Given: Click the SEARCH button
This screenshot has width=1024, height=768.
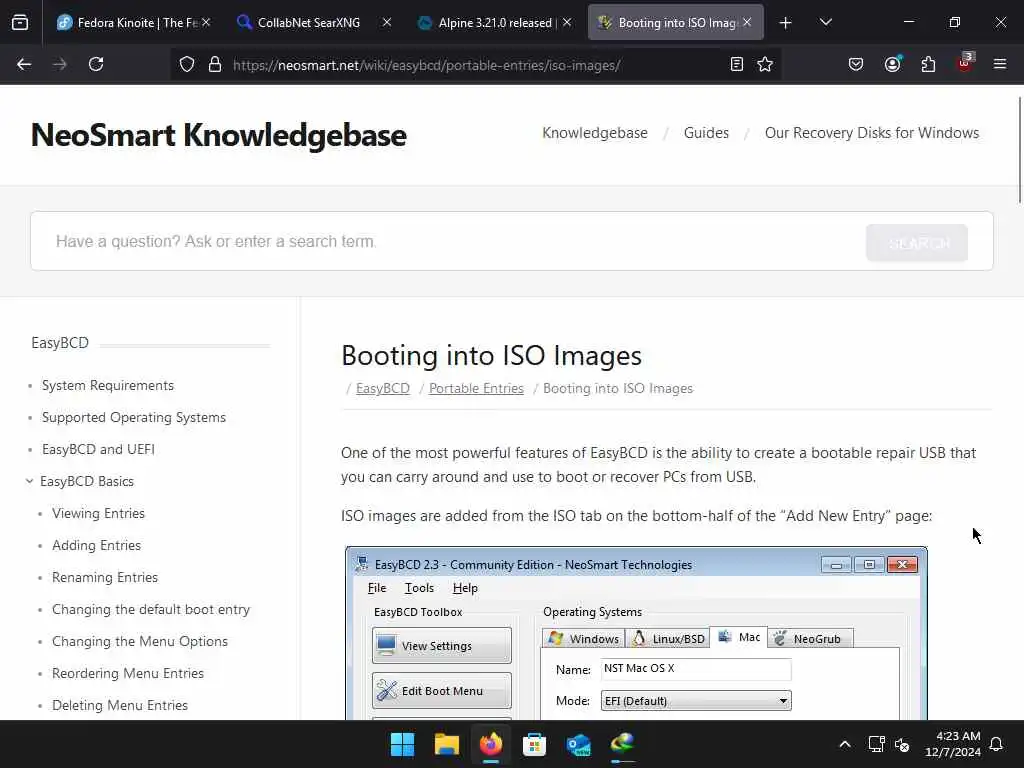Looking at the screenshot, I should coord(917,243).
